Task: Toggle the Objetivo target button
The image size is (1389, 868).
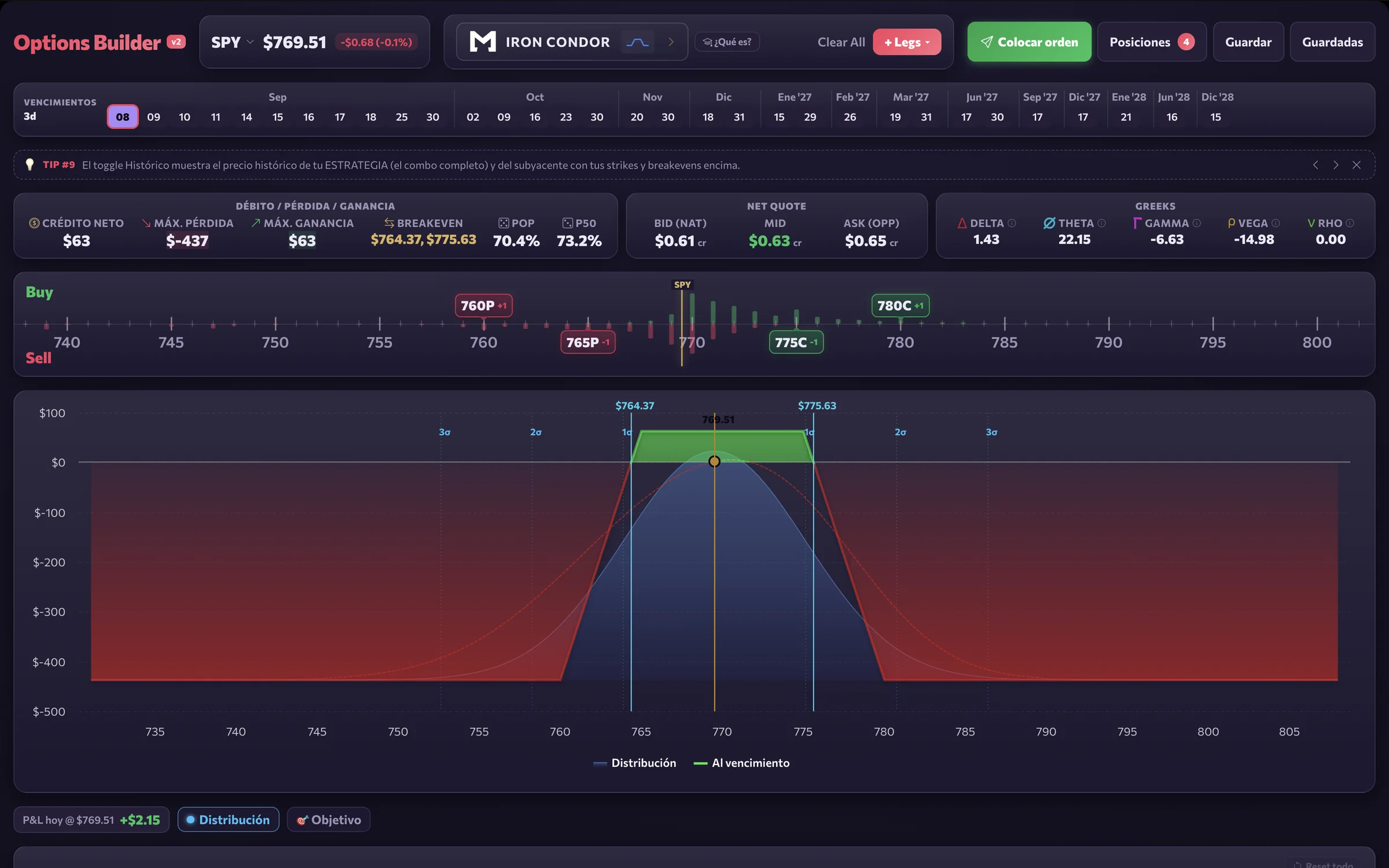Action: click(328, 820)
